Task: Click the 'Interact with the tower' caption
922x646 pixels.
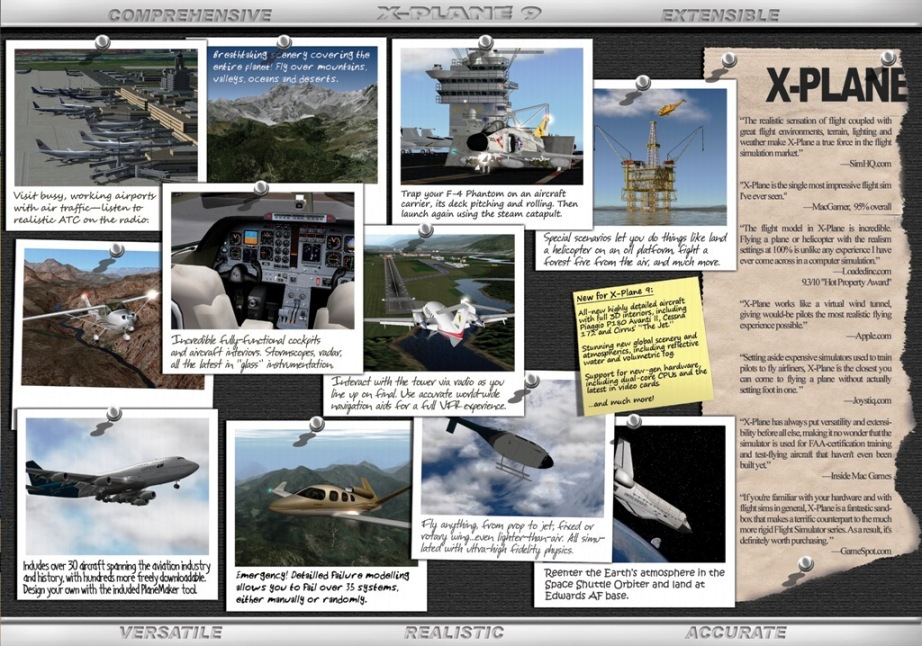Action: tap(419, 394)
